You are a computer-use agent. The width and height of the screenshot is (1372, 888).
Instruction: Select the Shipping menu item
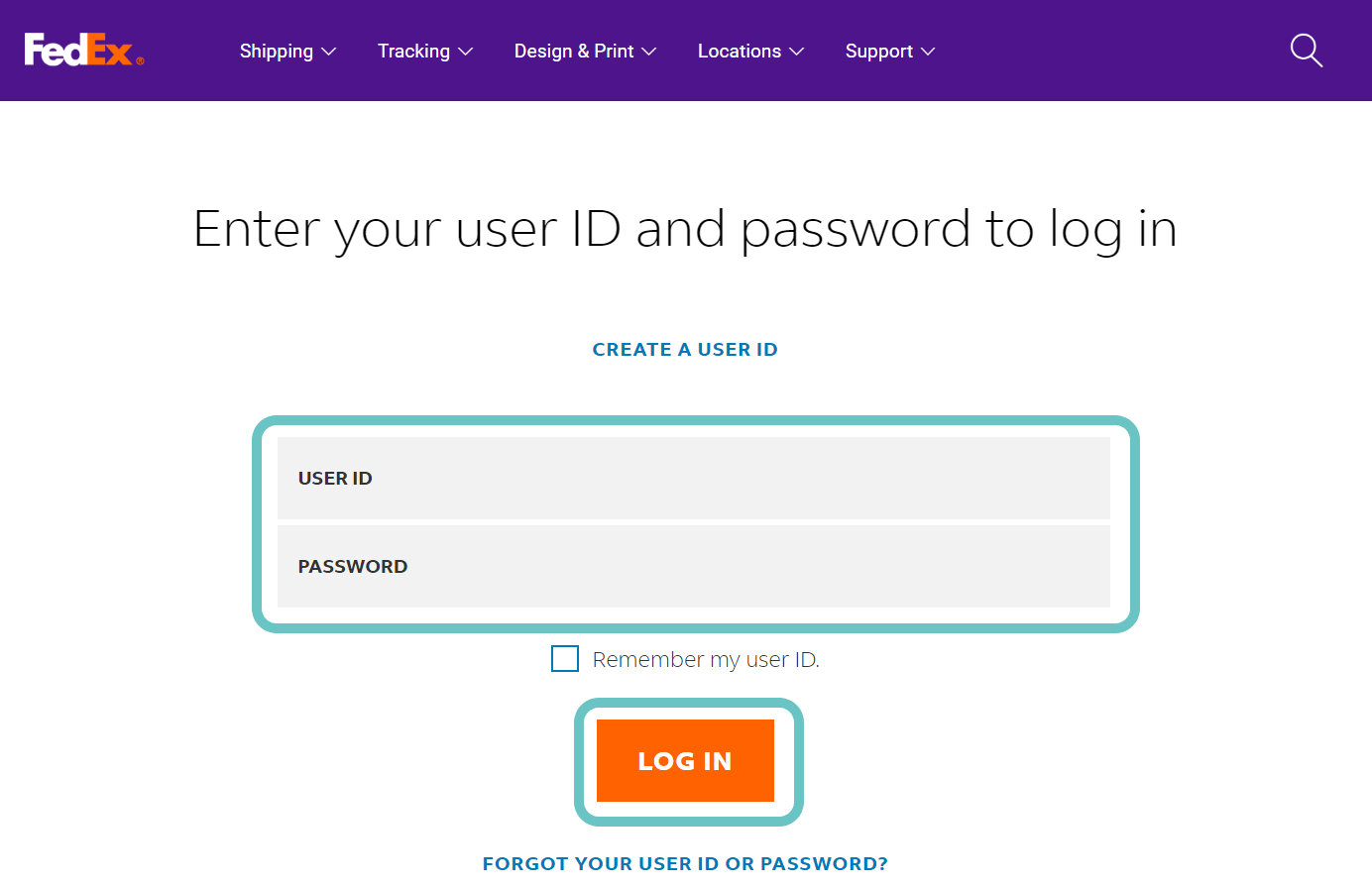(x=277, y=51)
